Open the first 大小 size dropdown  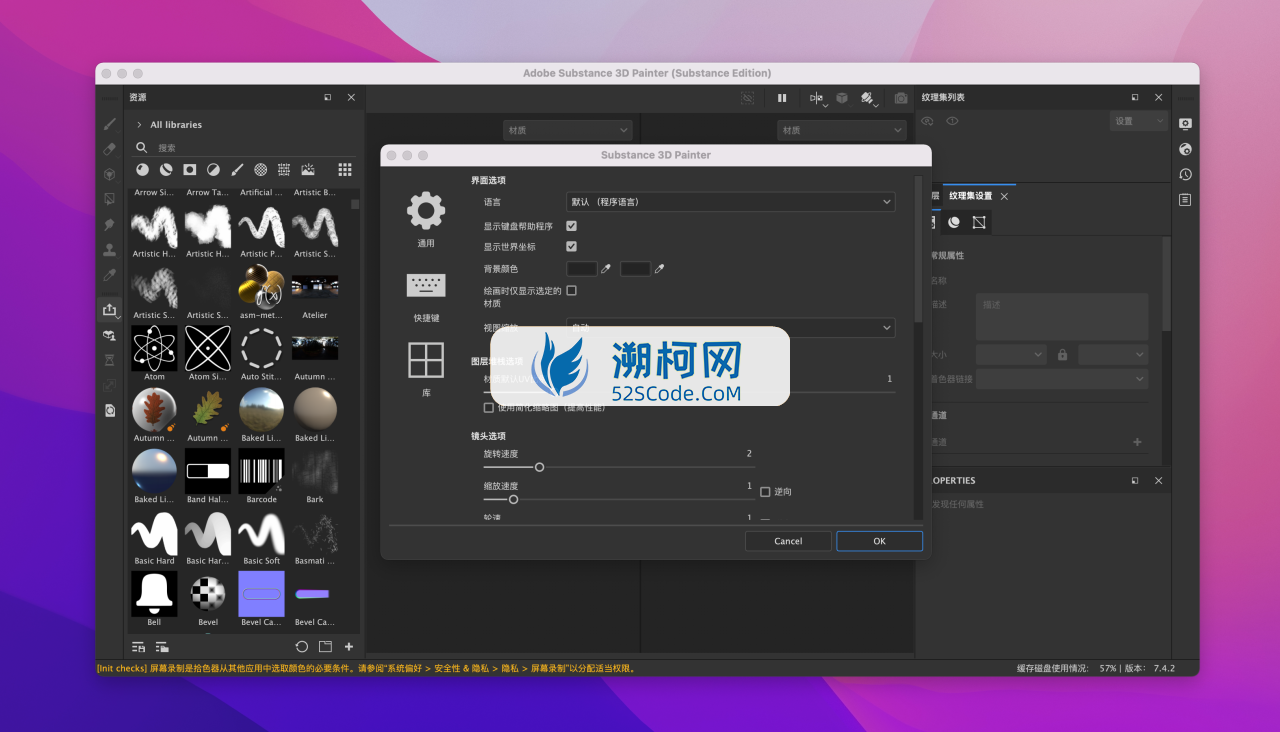1011,354
